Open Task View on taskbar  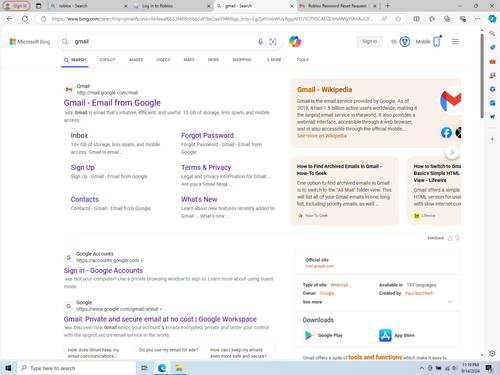coord(144,368)
